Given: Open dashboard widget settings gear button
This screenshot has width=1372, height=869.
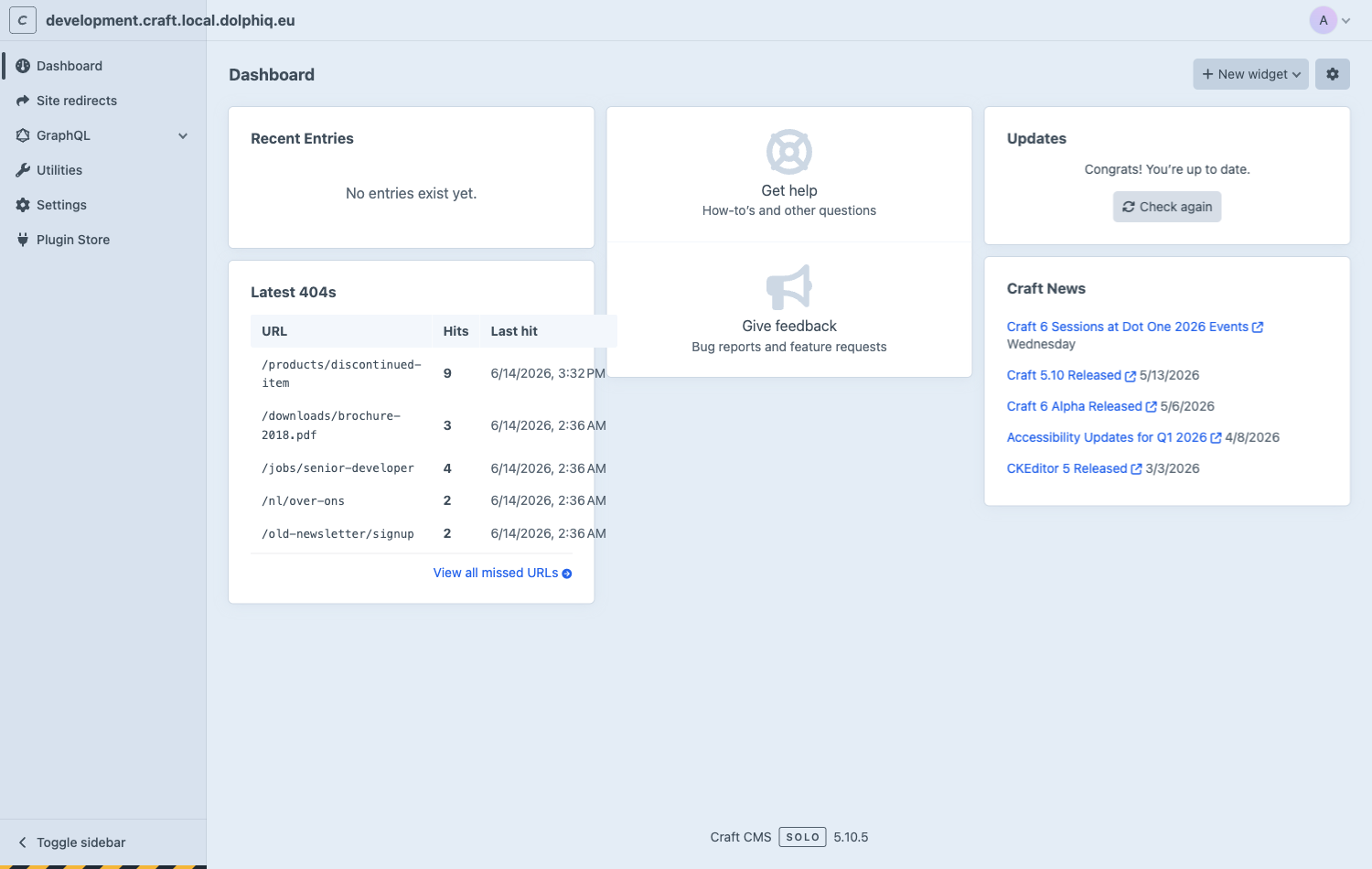Looking at the screenshot, I should [1333, 74].
